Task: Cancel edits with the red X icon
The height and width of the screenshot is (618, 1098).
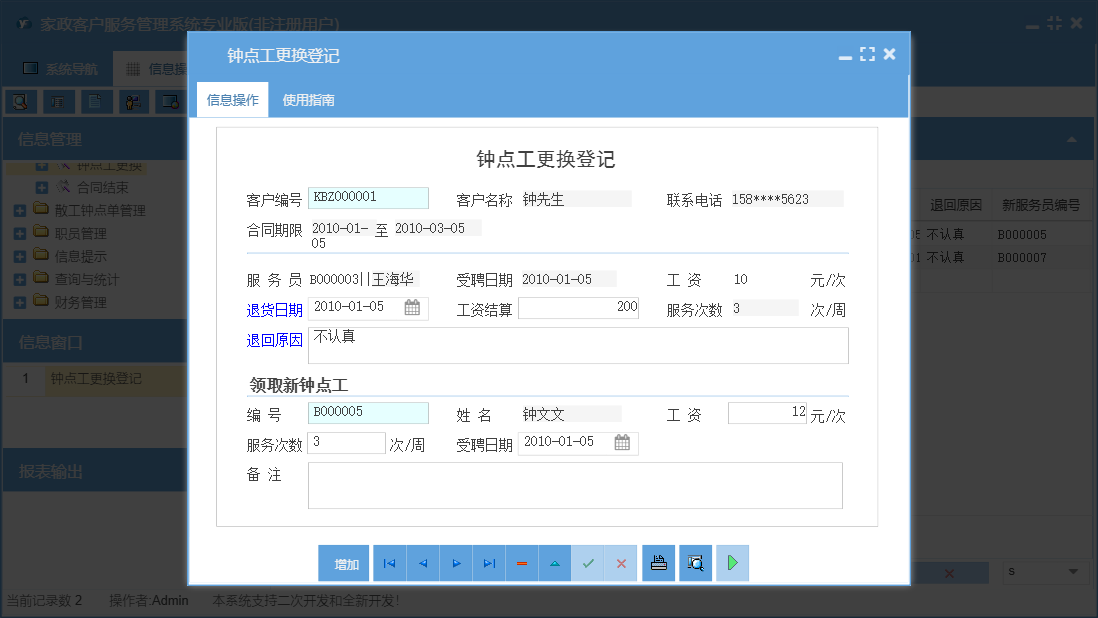Action: click(x=621, y=563)
